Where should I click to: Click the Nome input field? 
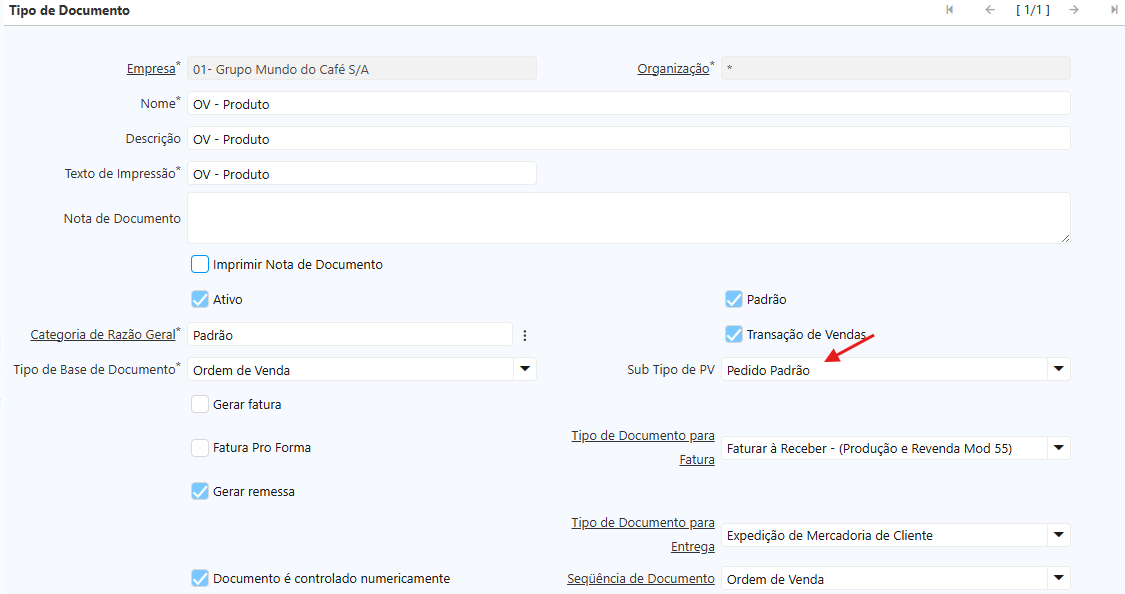click(628, 104)
